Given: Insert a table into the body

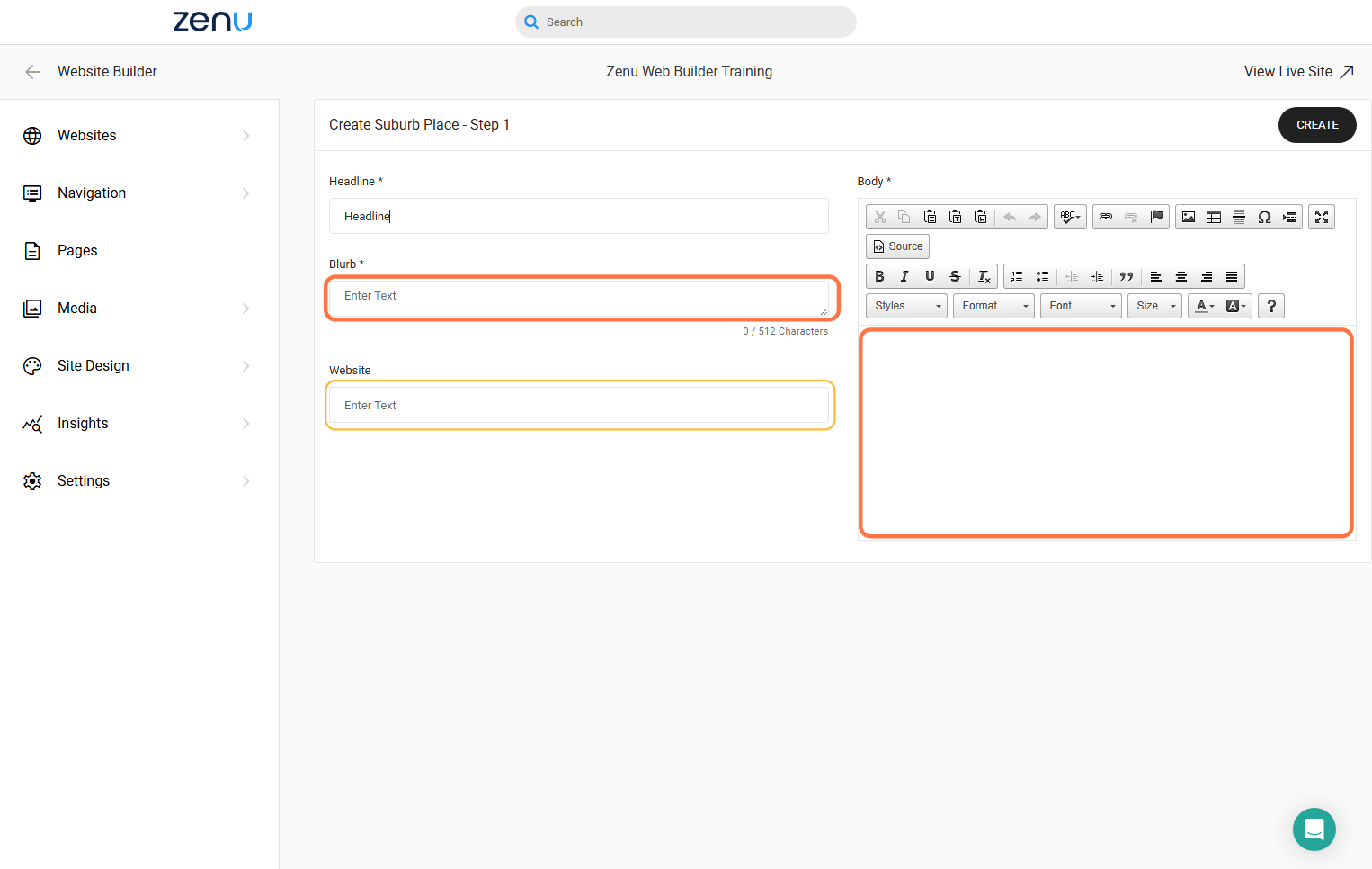Looking at the screenshot, I should pos(1214,217).
